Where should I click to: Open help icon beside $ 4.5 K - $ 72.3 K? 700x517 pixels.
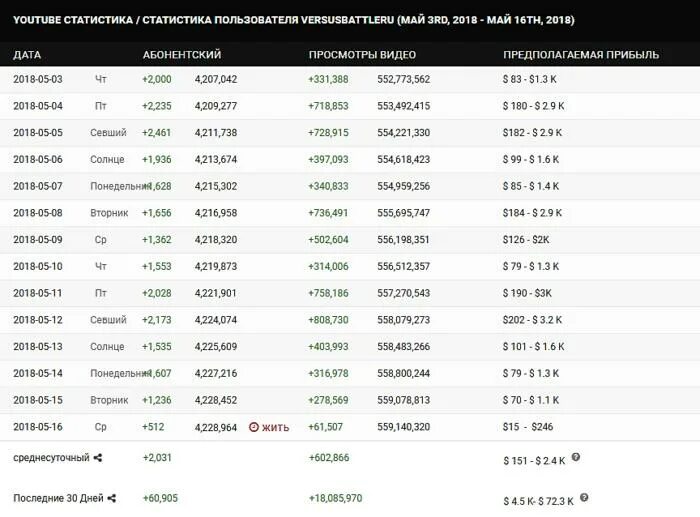click(584, 497)
